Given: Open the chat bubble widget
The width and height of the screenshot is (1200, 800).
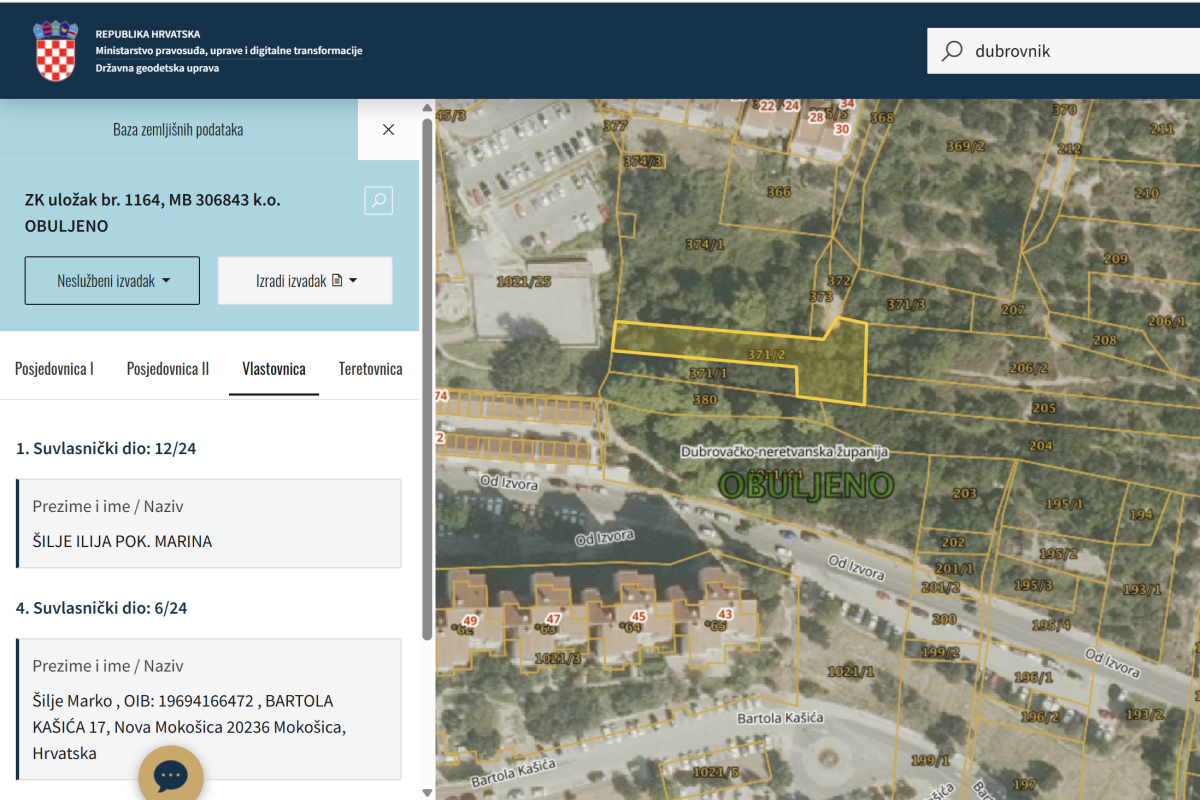Looking at the screenshot, I should point(171,776).
